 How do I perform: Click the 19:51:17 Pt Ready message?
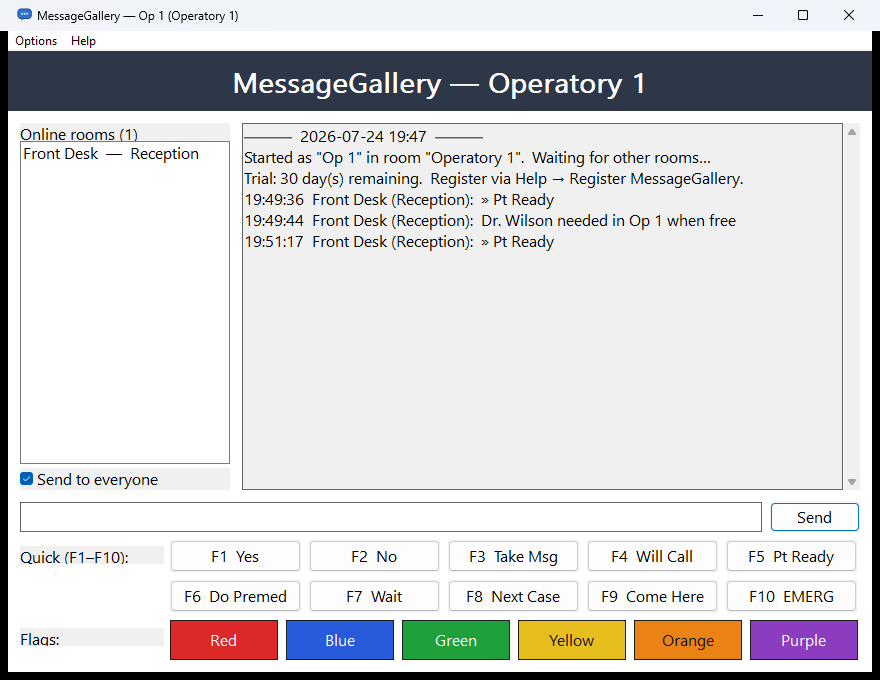[x=399, y=242]
